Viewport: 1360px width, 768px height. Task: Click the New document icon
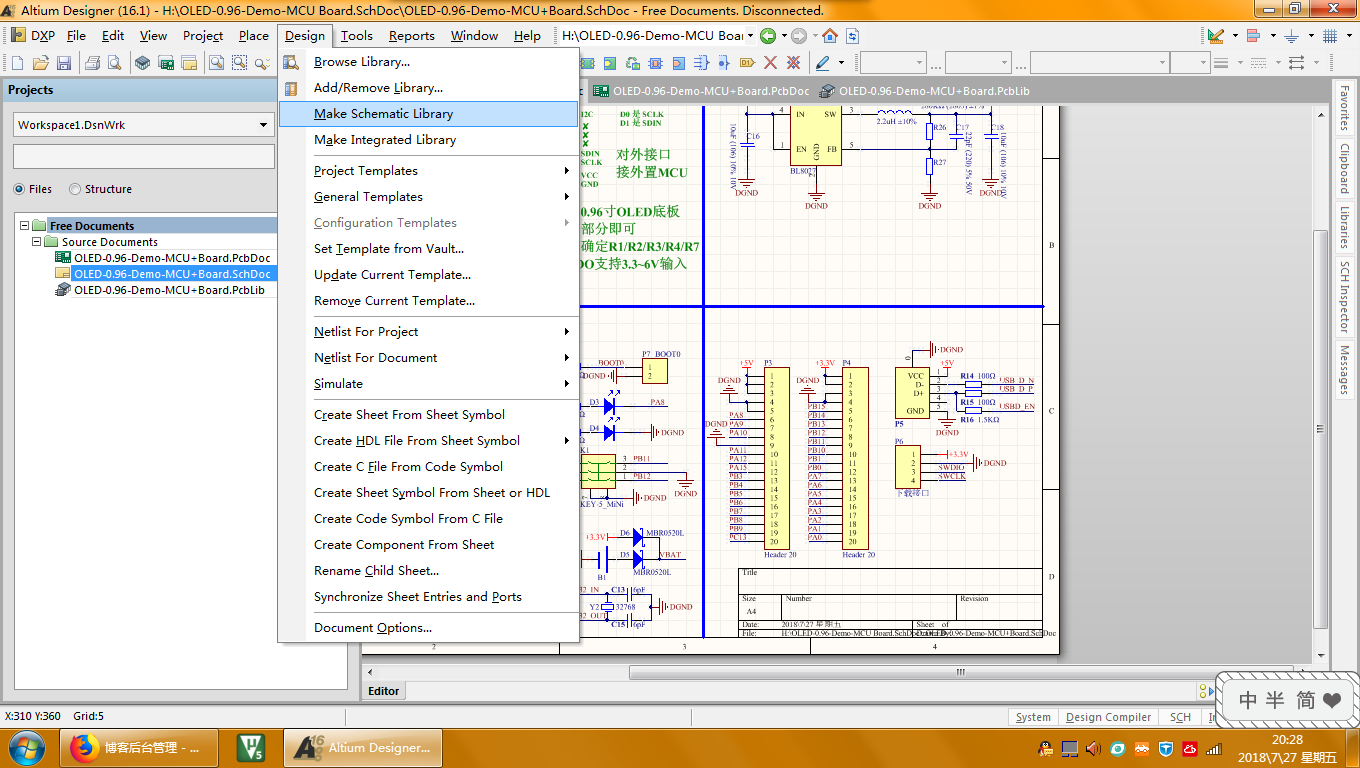coord(18,63)
